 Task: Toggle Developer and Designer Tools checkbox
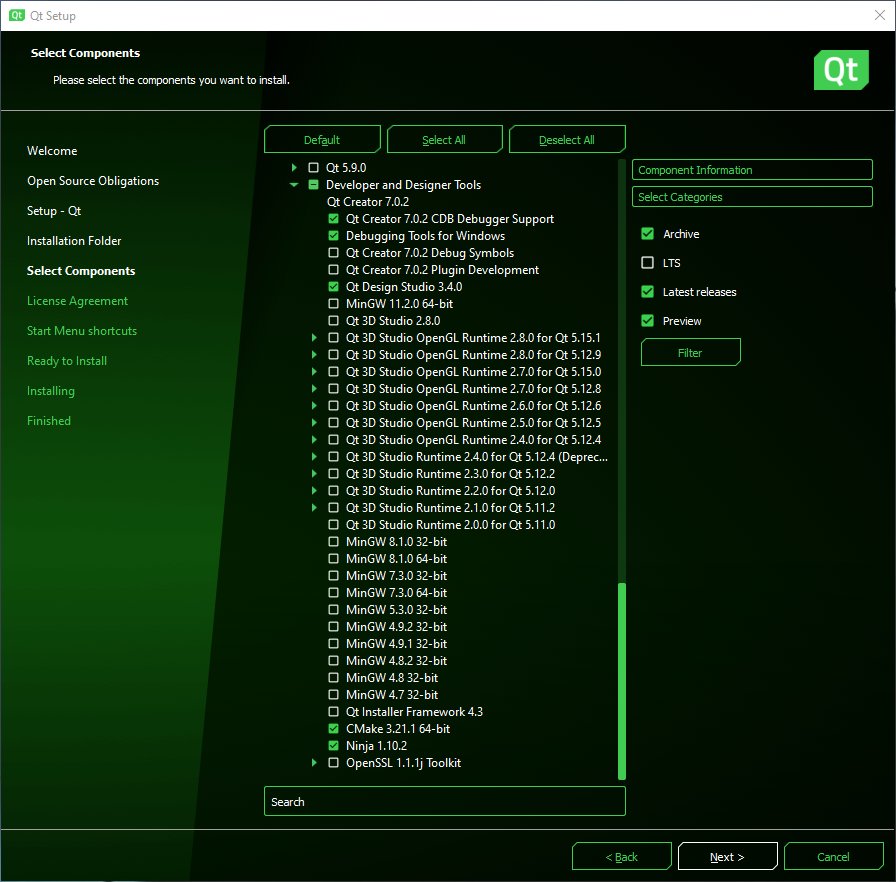[x=313, y=185]
